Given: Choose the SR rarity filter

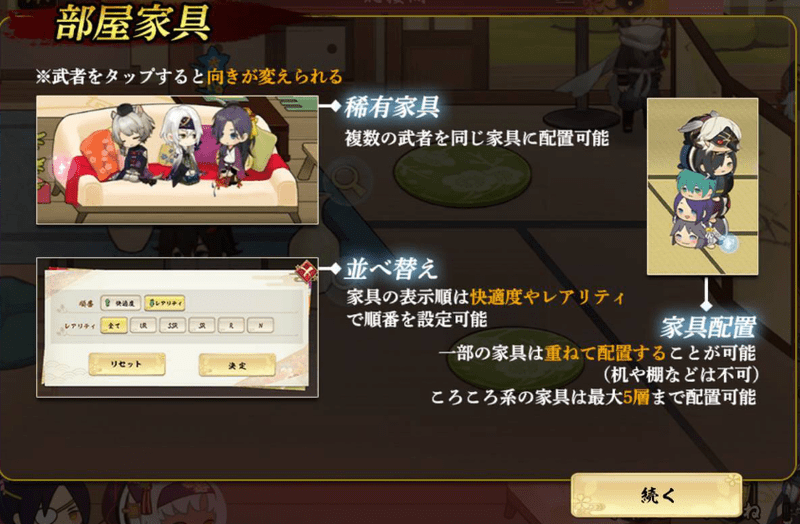Looking at the screenshot, I should click(x=202, y=326).
